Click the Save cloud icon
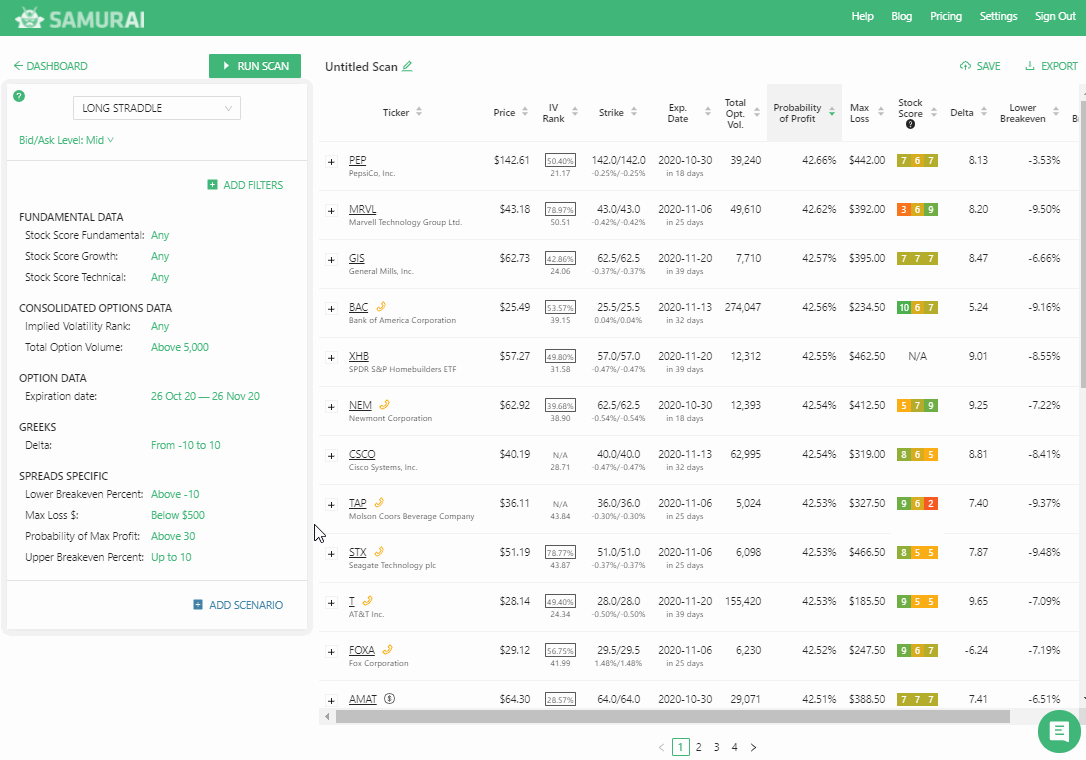The width and height of the screenshot is (1086, 760). pyautogui.click(x=965, y=67)
